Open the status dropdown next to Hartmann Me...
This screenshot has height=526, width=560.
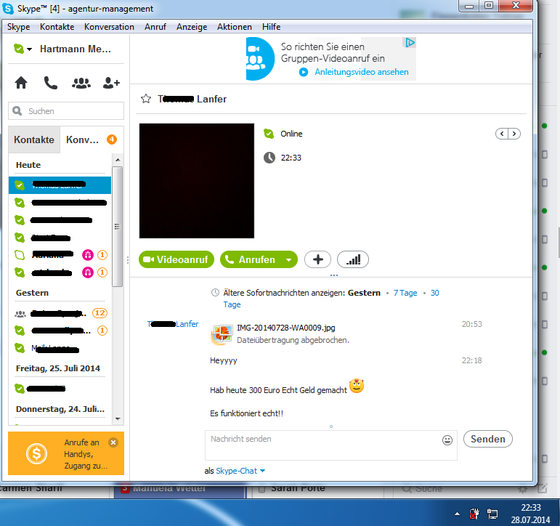(x=29, y=49)
